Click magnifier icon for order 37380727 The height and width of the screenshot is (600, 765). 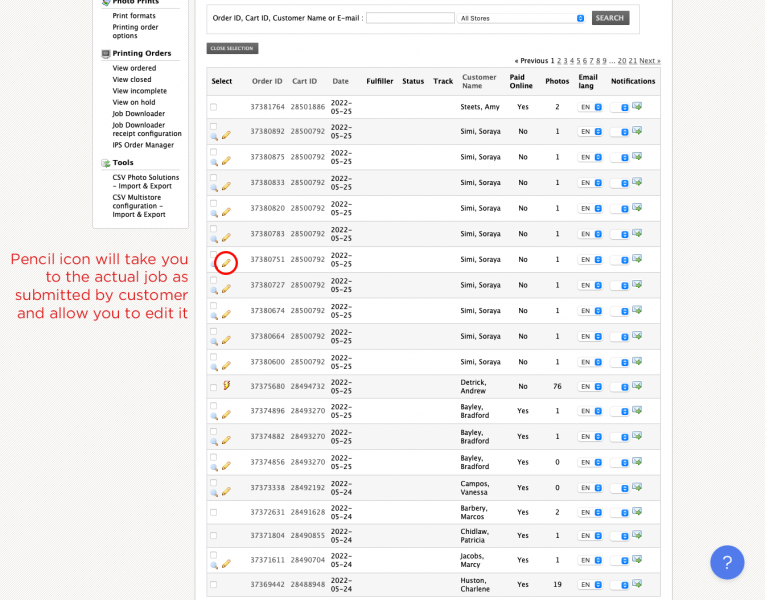(x=214, y=290)
